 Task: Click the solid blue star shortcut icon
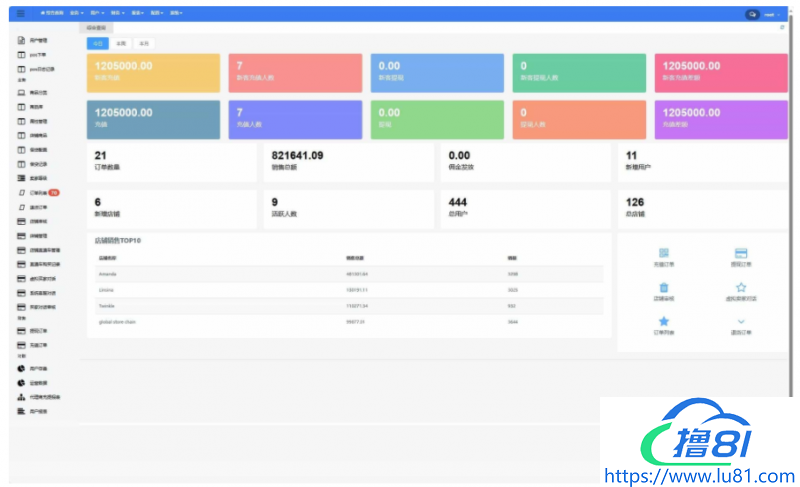[x=664, y=321]
